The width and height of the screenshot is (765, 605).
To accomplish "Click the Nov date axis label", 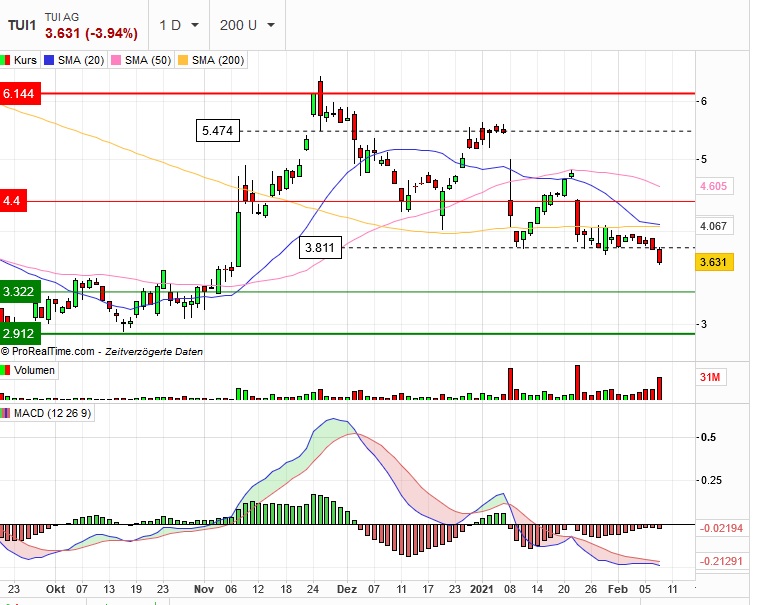I will pyautogui.click(x=204, y=589).
